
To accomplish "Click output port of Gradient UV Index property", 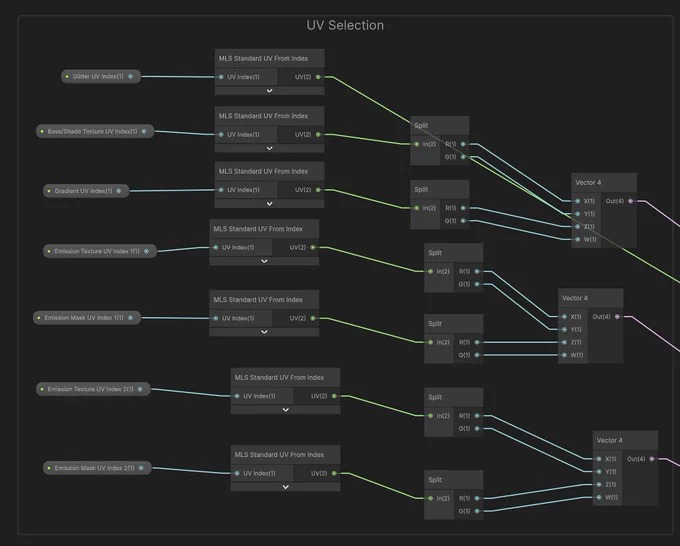I will [119, 191].
